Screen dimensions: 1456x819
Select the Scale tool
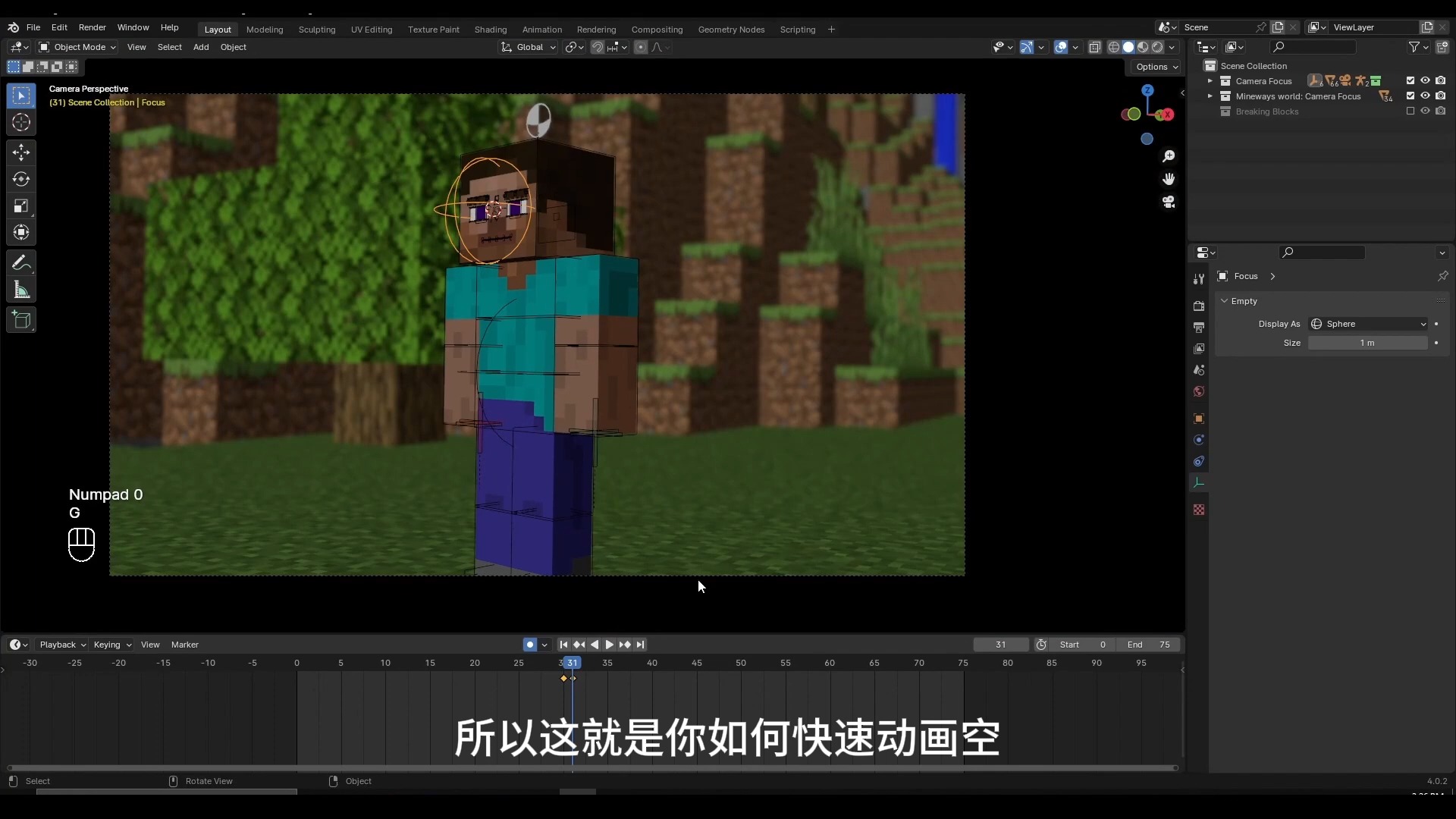click(21, 206)
